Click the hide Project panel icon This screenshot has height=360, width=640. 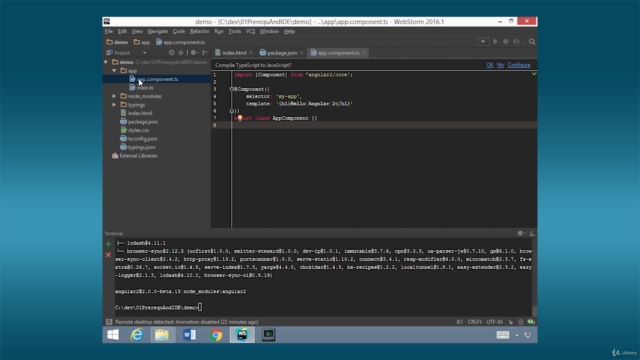(x=205, y=53)
